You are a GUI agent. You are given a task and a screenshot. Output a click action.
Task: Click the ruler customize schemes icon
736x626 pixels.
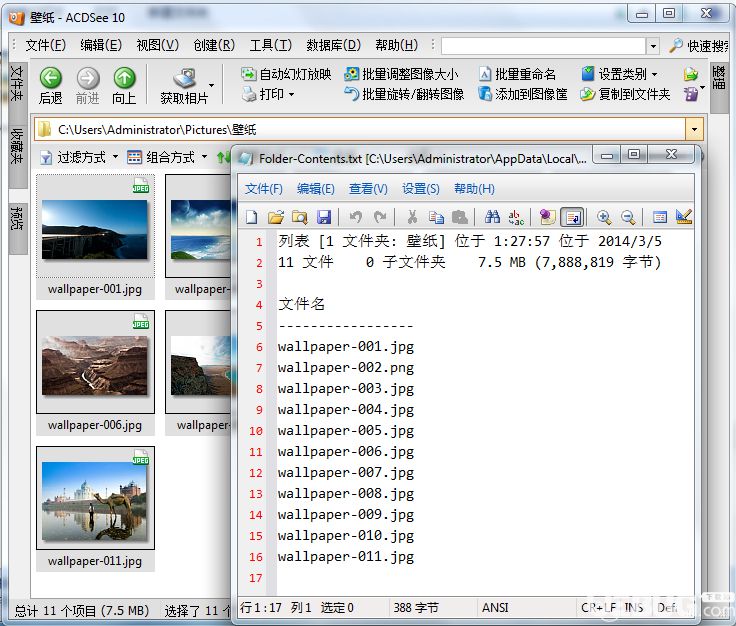(683, 217)
